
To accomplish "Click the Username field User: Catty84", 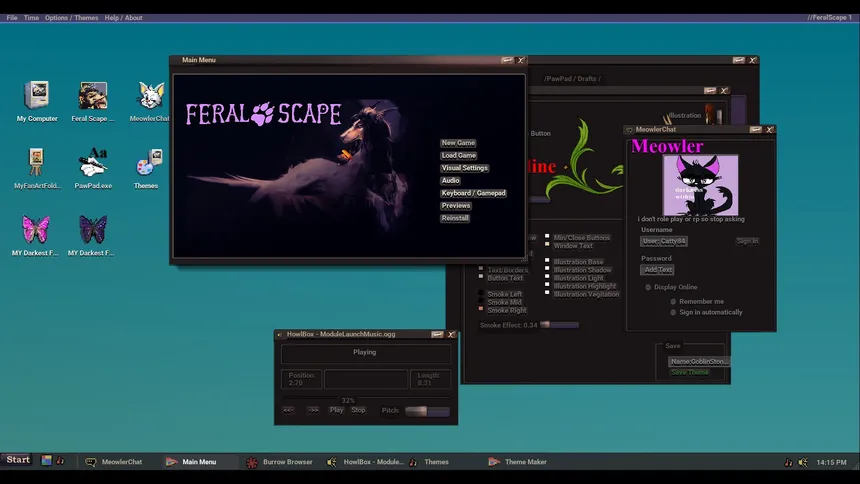I will 664,241.
